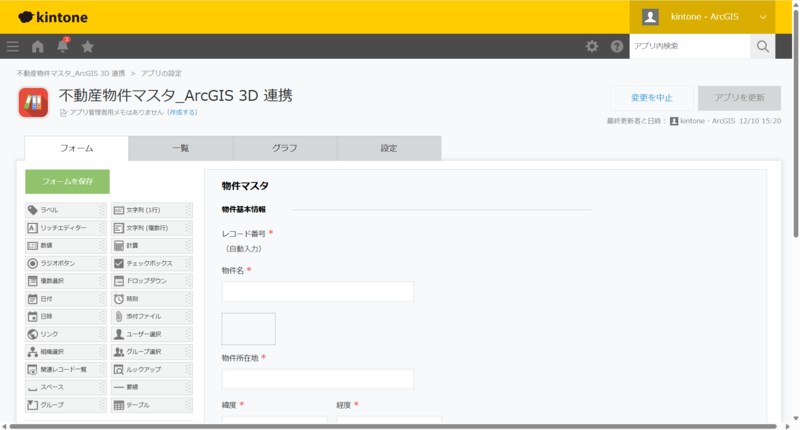Select the ユーザー選択 field type

coord(152,334)
